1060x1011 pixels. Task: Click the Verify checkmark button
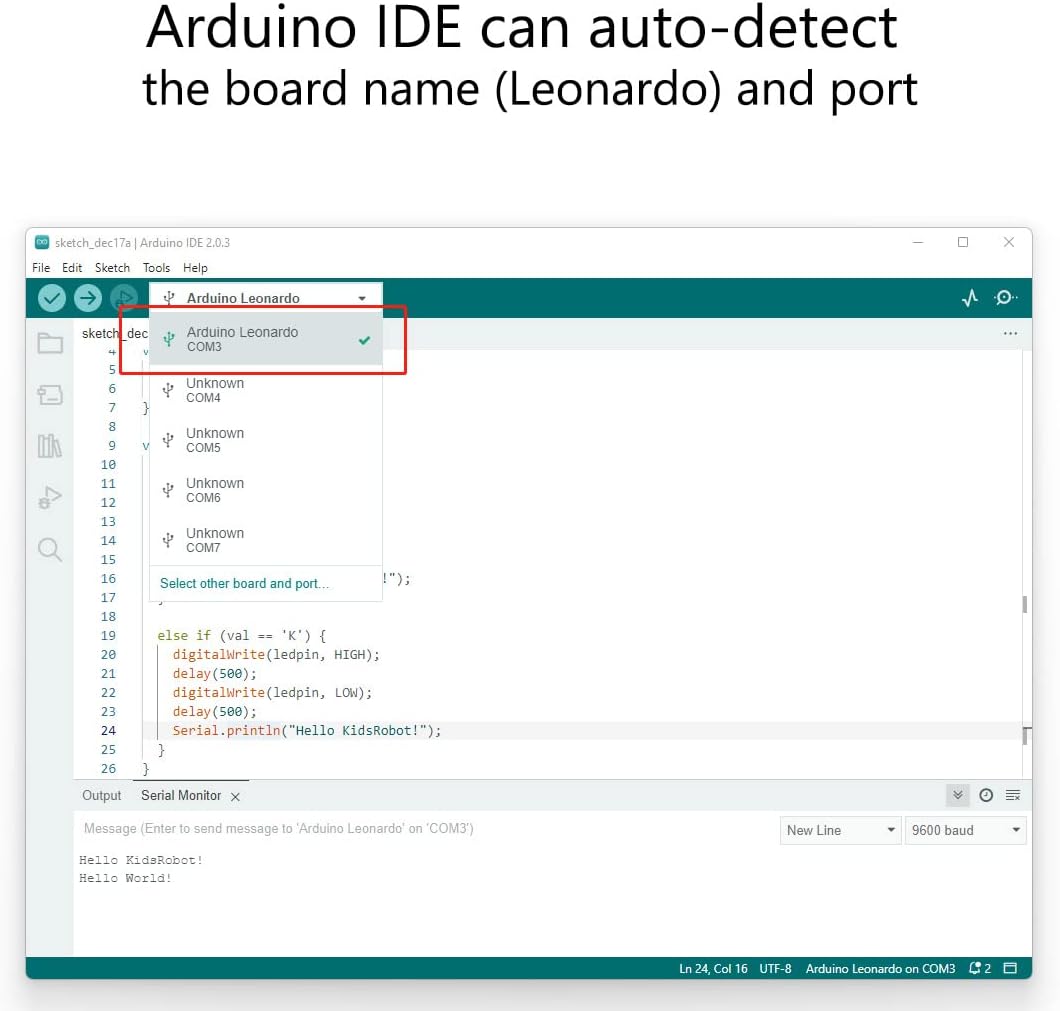[x=51, y=298]
